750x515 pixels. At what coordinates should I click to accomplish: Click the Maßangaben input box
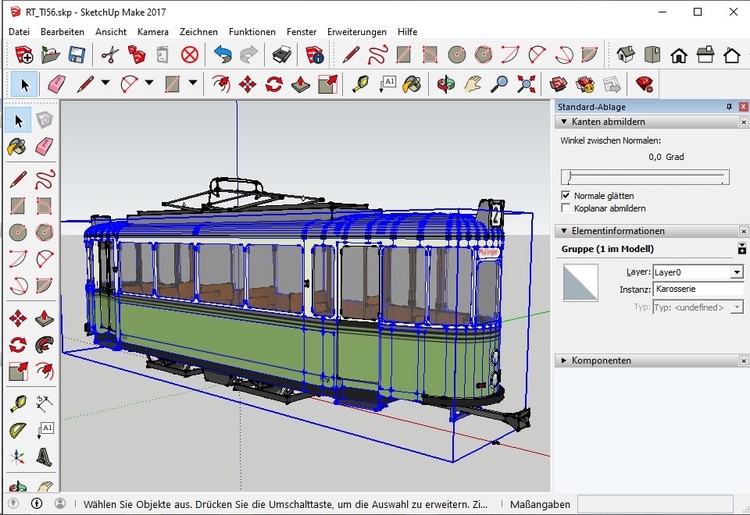[x=655, y=504]
